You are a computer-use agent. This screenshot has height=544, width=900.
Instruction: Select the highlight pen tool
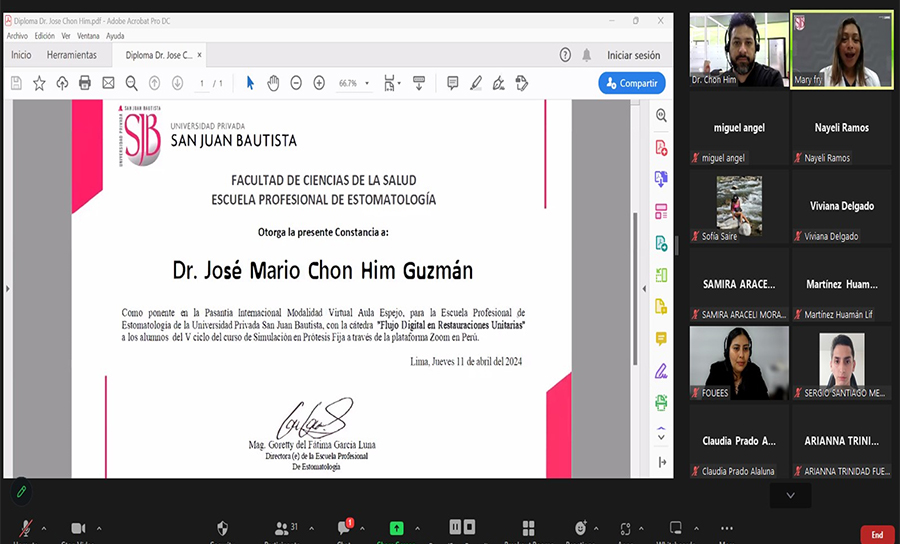475,83
